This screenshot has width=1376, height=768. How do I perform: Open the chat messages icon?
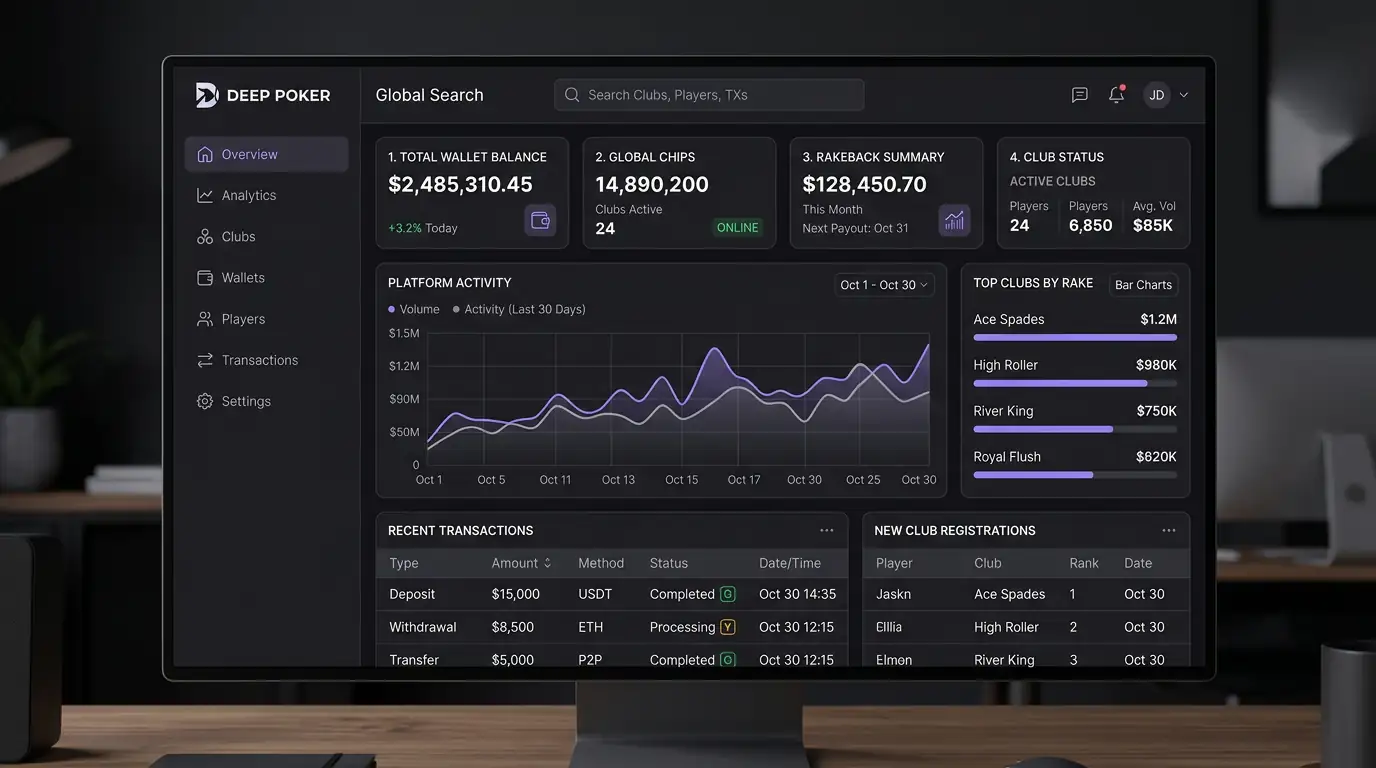tap(1079, 94)
